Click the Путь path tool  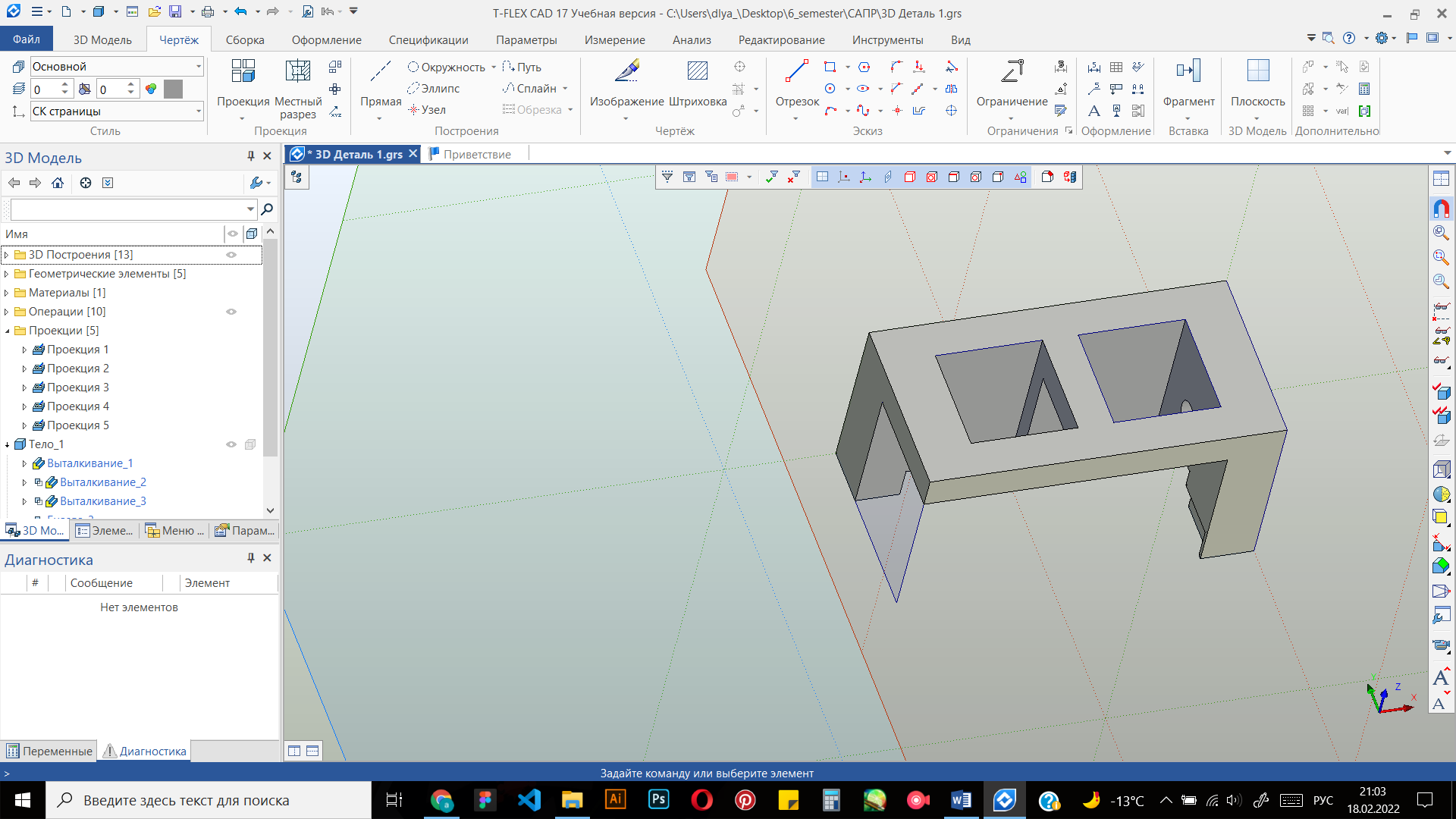click(x=522, y=67)
